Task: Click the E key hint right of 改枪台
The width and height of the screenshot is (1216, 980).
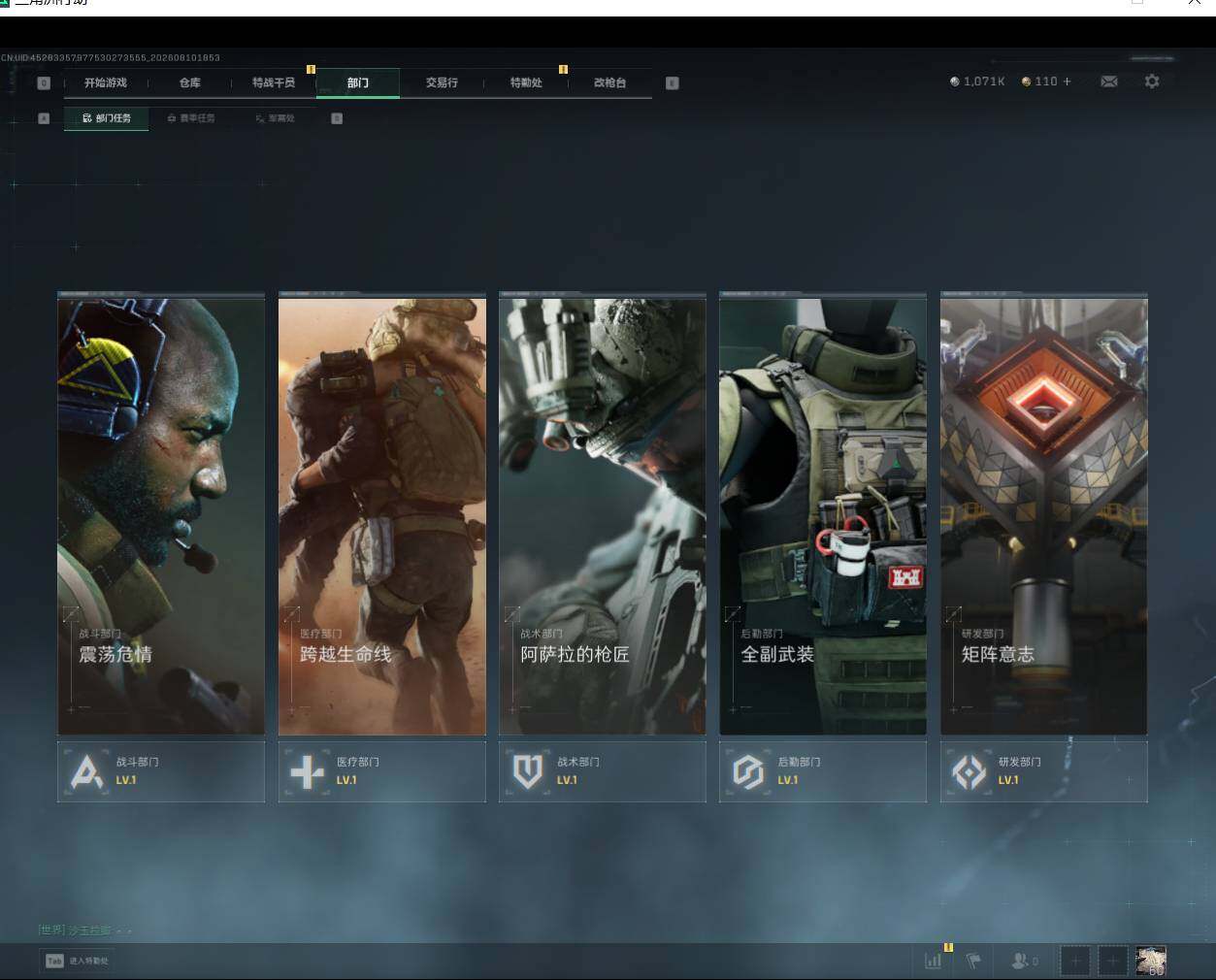Action: click(673, 83)
